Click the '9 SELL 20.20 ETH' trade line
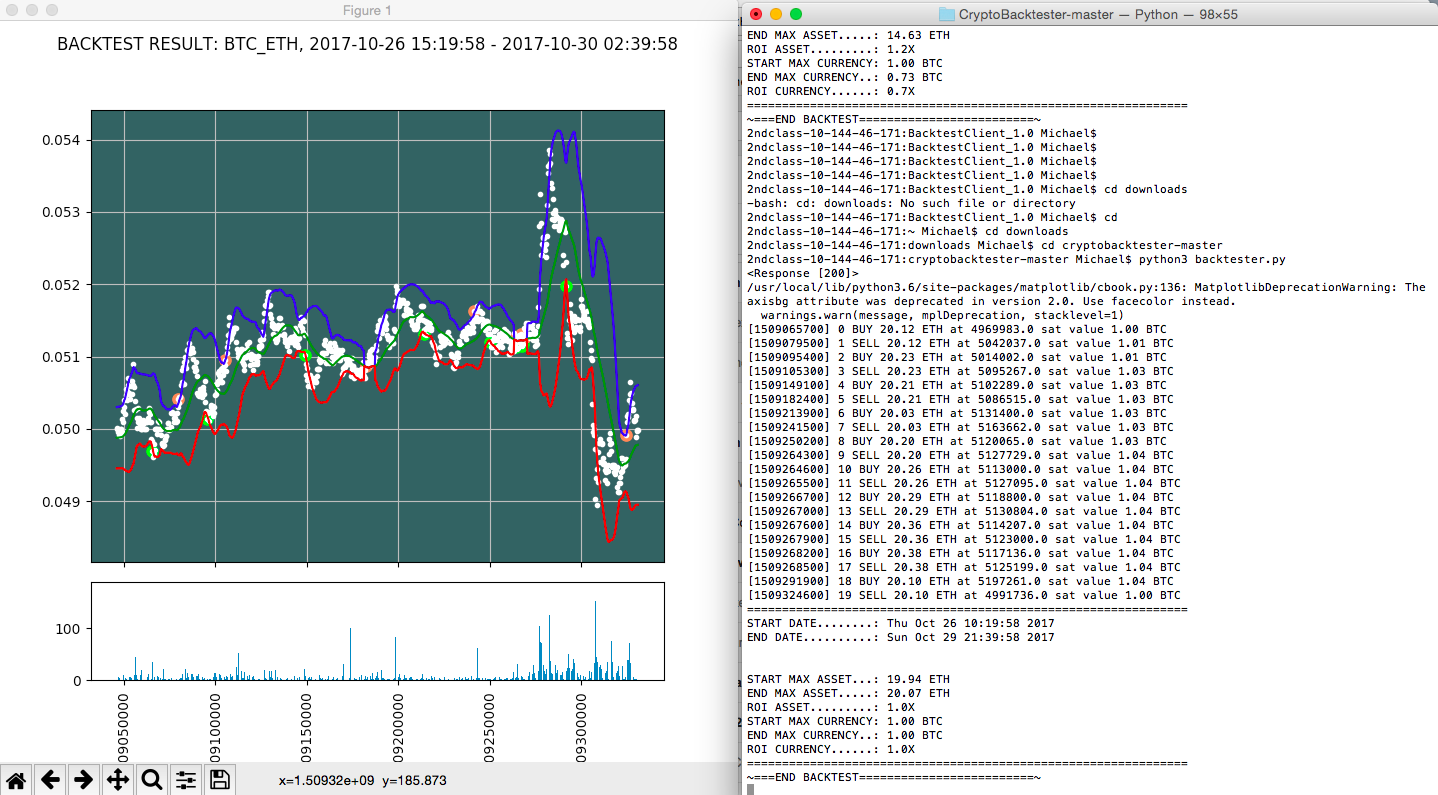Viewport: 1438px width, 795px height. (x=960, y=455)
